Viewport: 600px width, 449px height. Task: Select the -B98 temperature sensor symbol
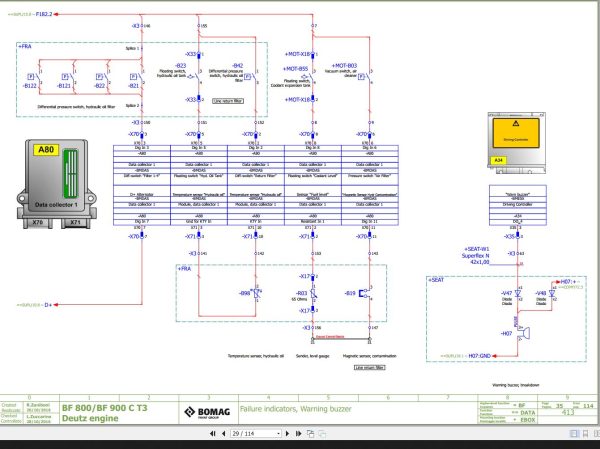click(256, 293)
